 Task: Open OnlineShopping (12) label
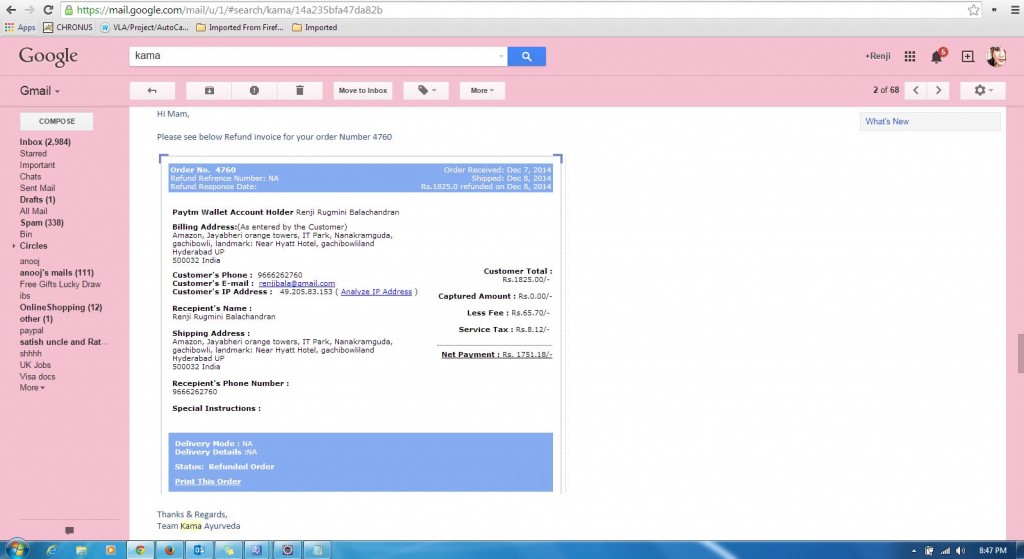click(61, 307)
